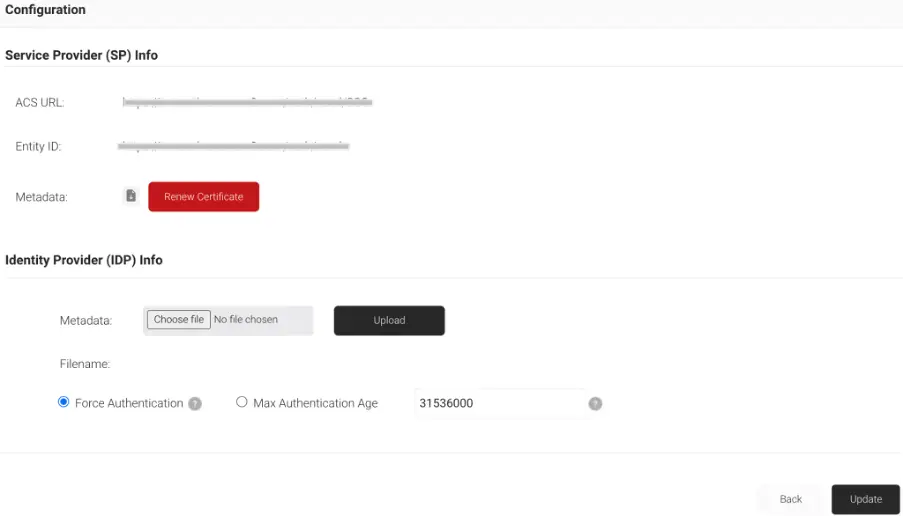Click the Service Provider (SP) Info heading

tap(81, 55)
